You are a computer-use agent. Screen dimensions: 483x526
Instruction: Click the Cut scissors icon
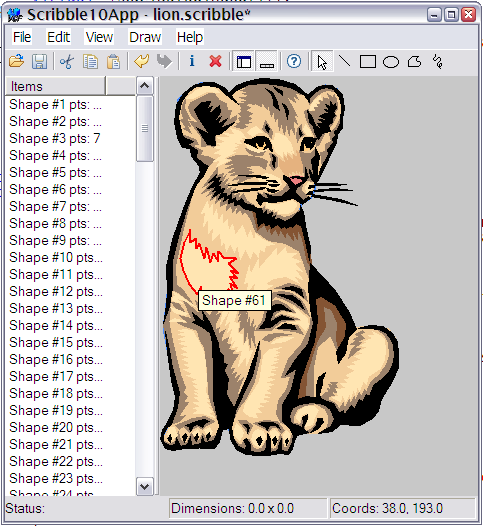point(67,61)
